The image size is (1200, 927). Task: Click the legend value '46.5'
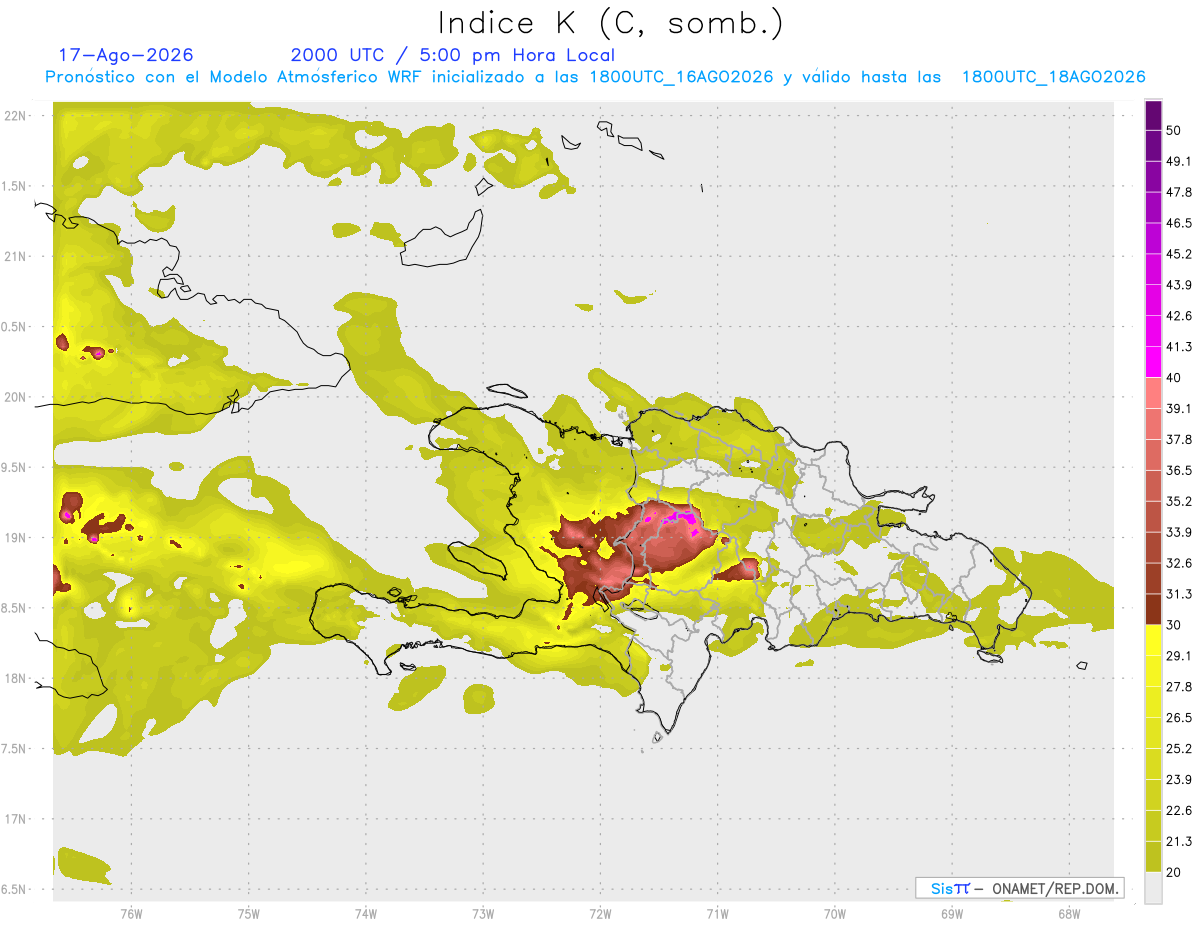(x=1179, y=223)
